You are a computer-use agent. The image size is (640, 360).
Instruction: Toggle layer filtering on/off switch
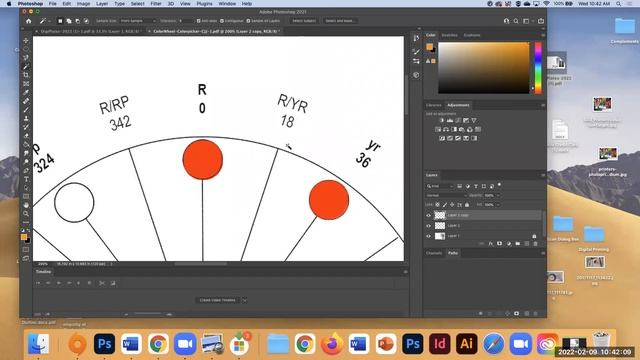coord(500,185)
